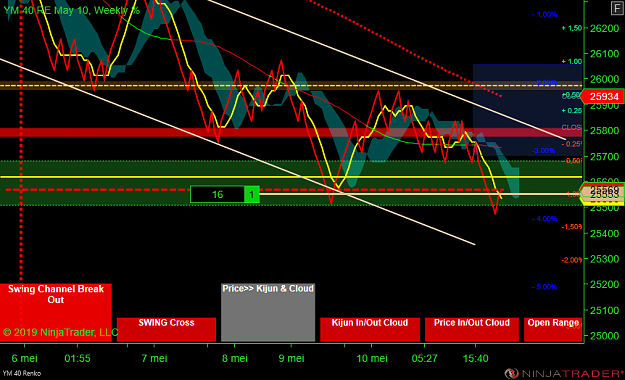This screenshot has height=380, width=625.
Task: Click the 01:55 time axis label
Action: point(77,358)
